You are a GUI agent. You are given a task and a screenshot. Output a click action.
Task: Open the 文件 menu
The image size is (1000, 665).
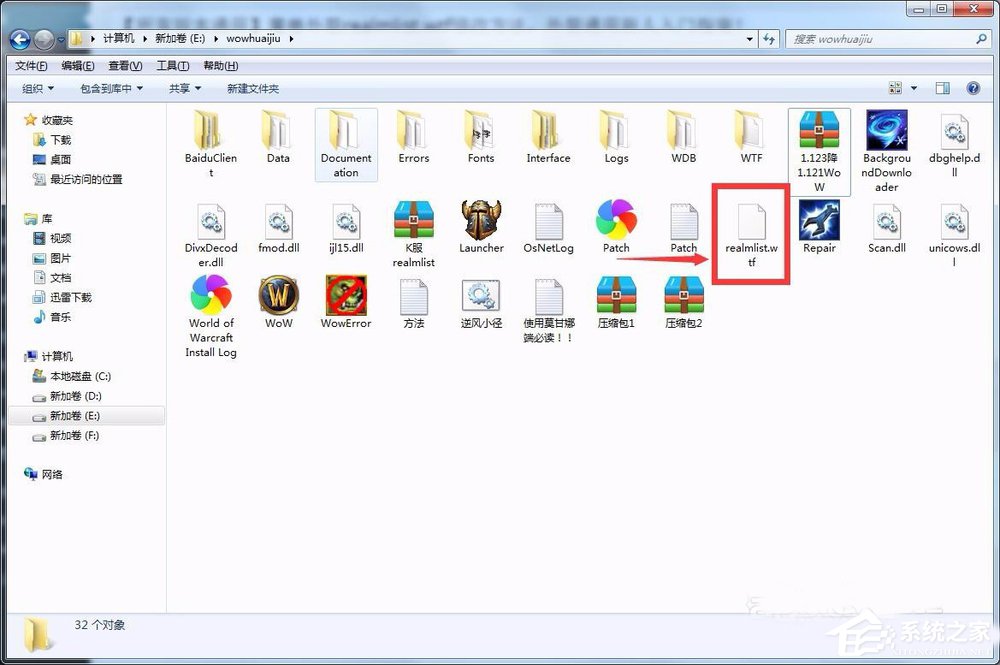coord(30,65)
